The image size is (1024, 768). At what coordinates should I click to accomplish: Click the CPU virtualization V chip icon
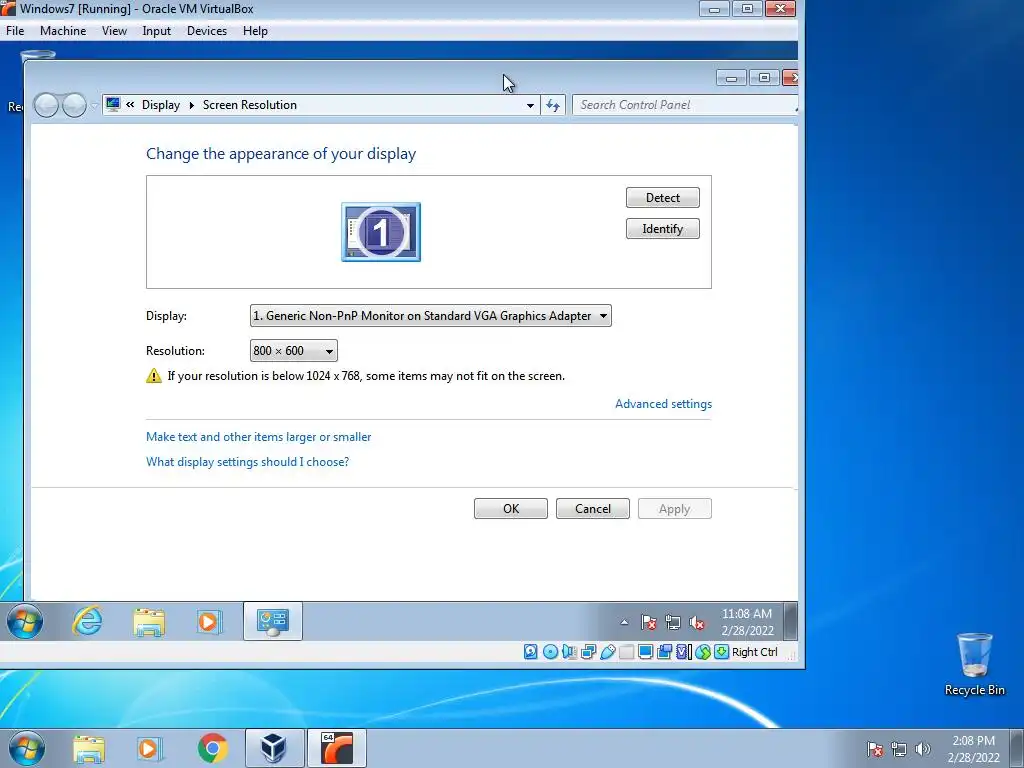[x=683, y=652]
